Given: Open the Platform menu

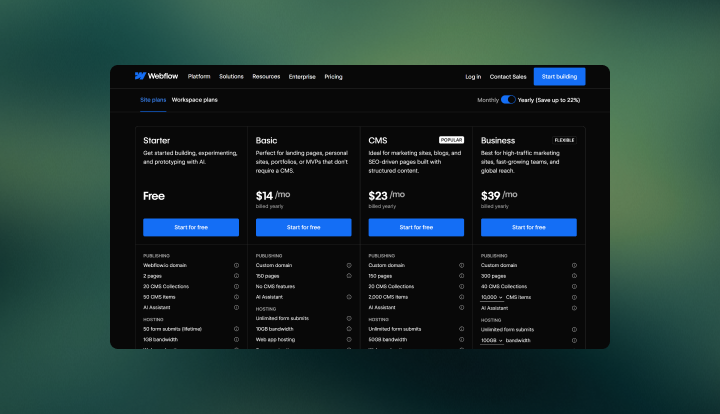Looking at the screenshot, I should pyautogui.click(x=199, y=77).
